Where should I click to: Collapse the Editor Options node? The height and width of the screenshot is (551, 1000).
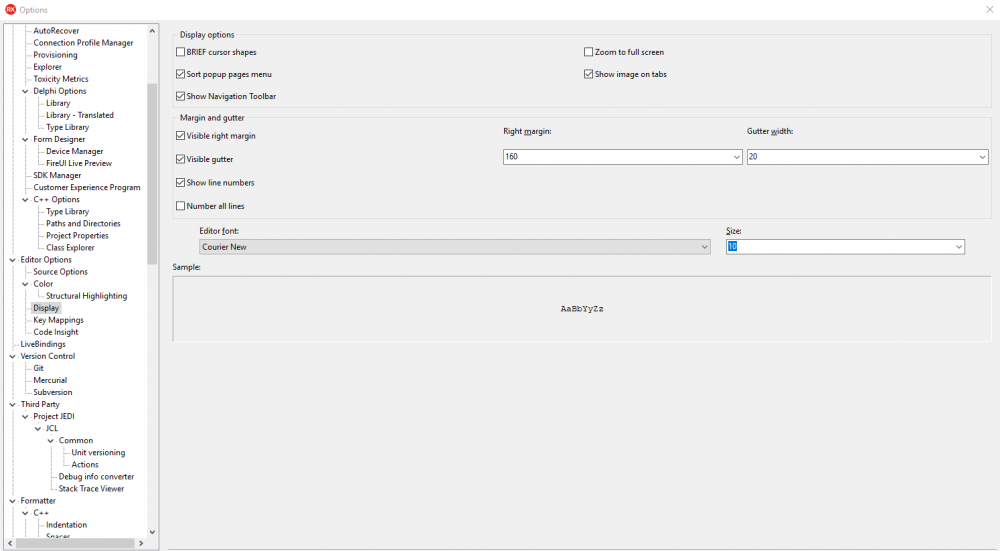point(13,260)
